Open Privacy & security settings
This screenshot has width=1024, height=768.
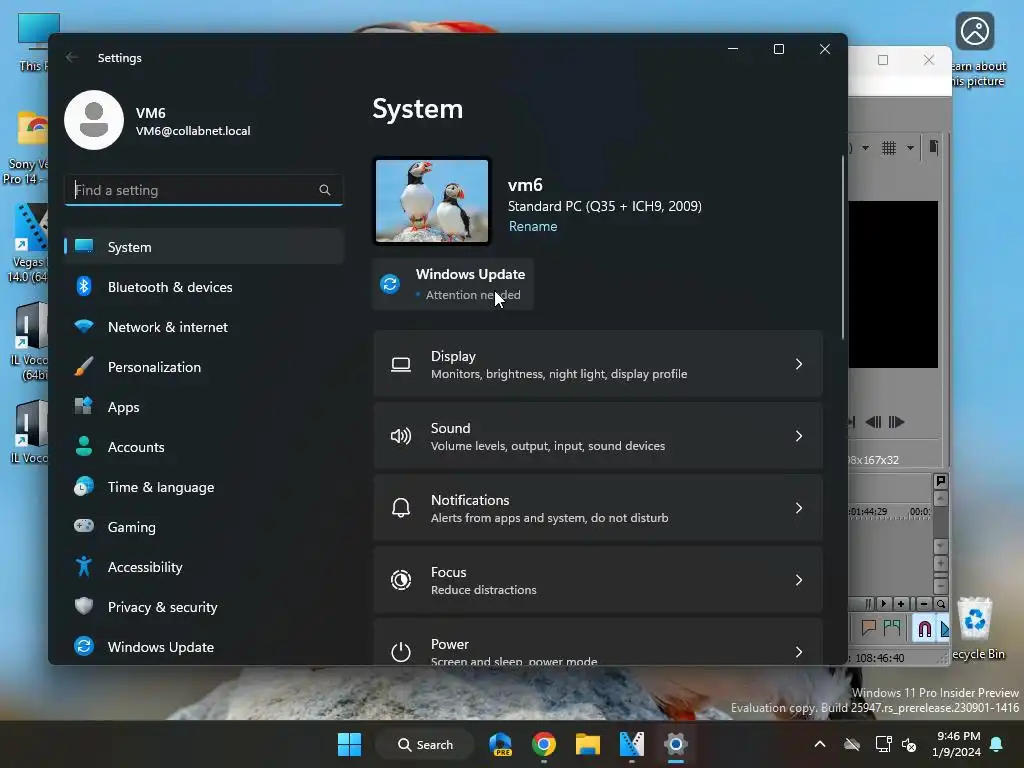[x=204, y=607]
